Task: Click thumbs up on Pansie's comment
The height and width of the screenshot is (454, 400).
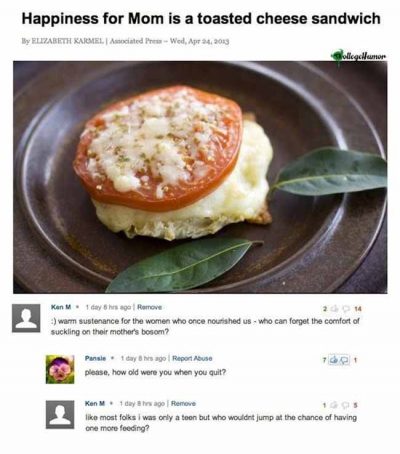Action: pos(333,360)
